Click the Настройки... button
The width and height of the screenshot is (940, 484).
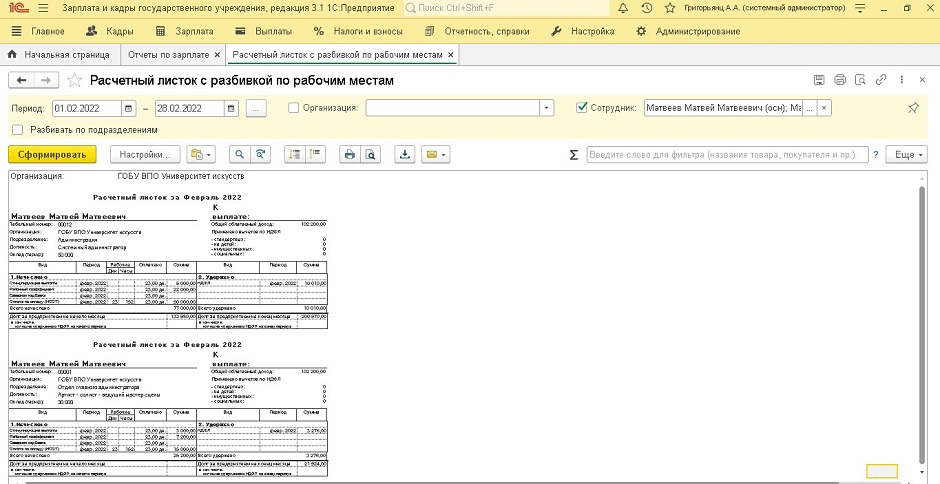(143, 155)
